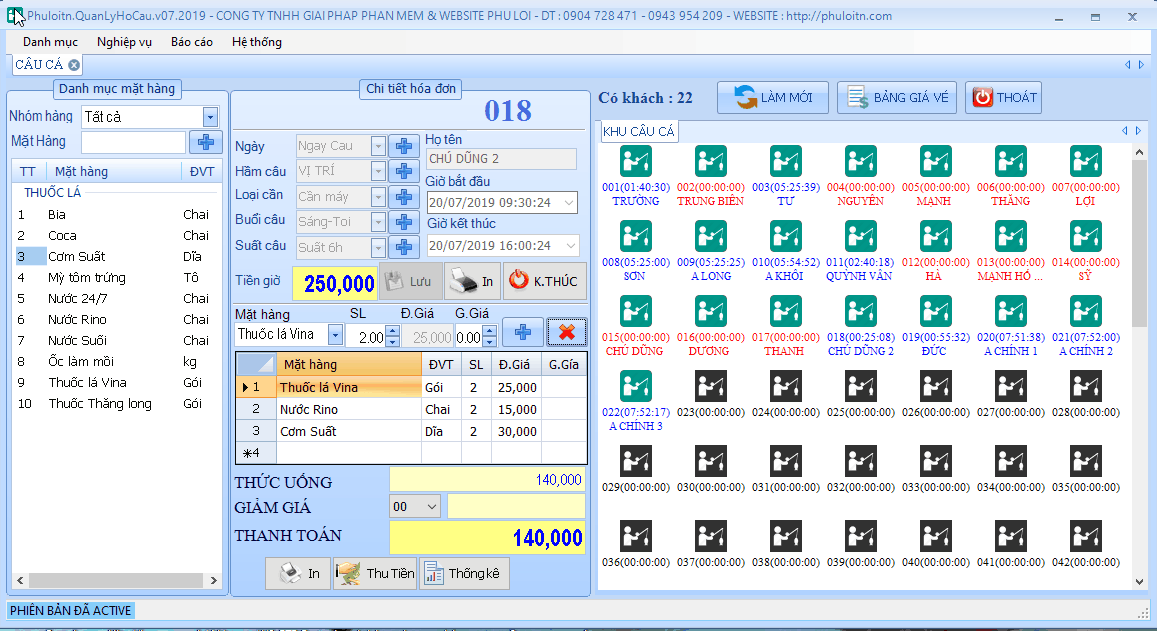This screenshot has width=1157, height=631.
Task: Click the GIẢM GIÁ amount field
Action: click(x=516, y=507)
